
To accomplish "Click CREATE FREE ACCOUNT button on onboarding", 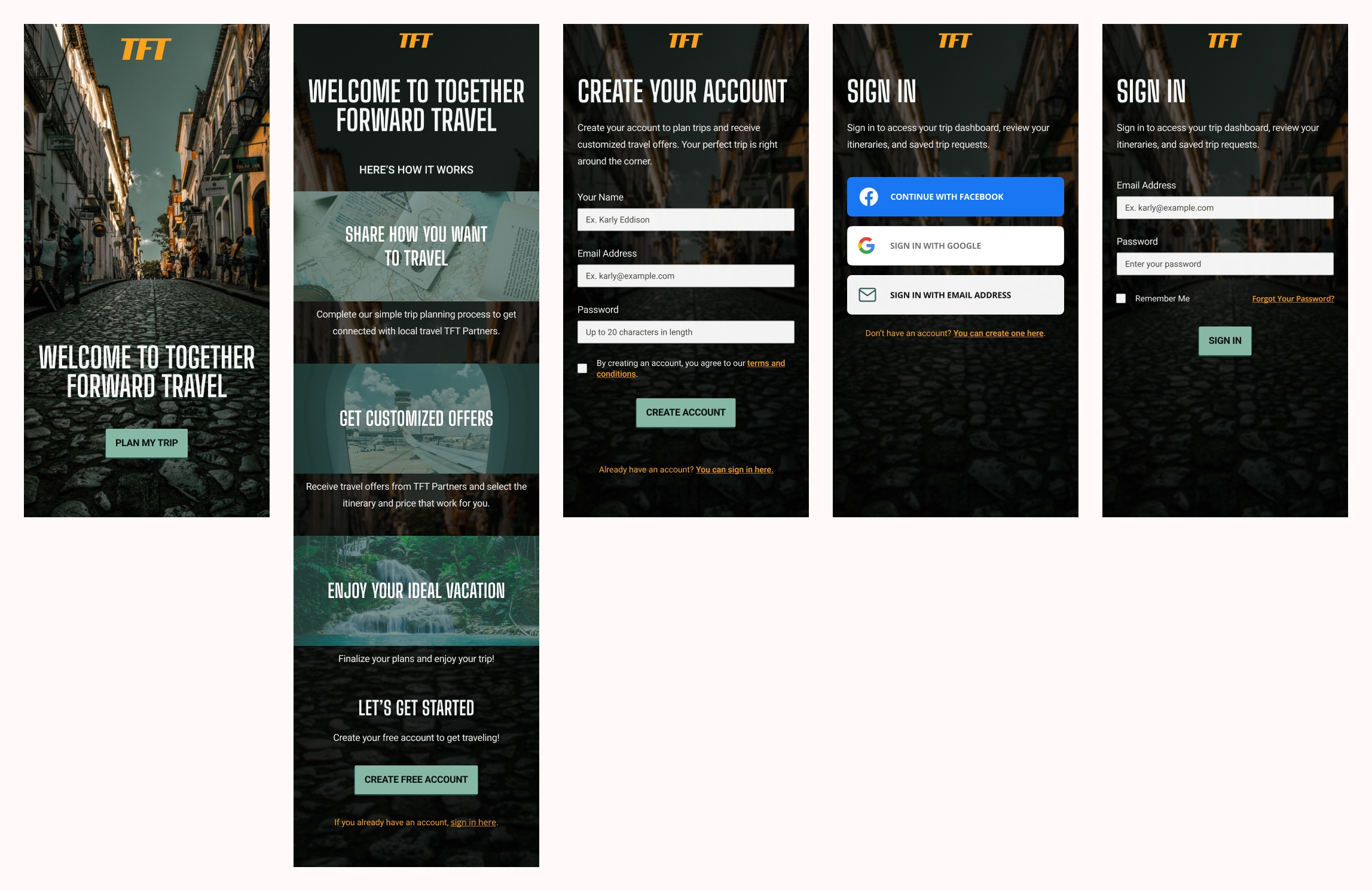I will coord(416,779).
